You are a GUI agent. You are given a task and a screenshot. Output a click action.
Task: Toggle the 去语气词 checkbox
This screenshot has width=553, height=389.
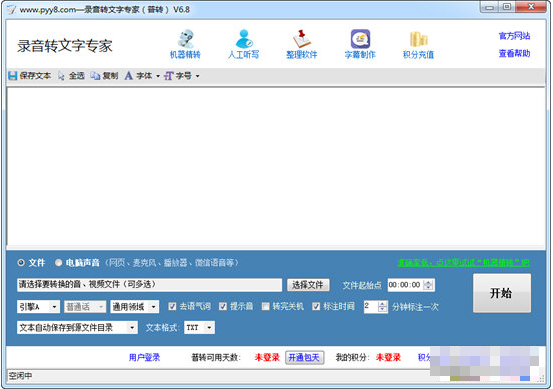[172, 306]
